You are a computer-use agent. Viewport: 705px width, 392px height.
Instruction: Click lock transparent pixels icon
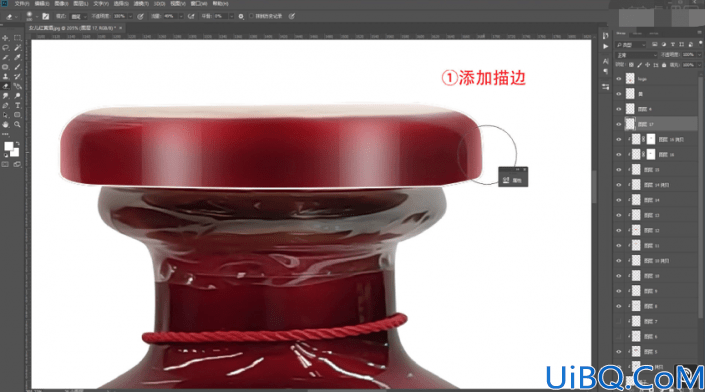click(x=631, y=65)
